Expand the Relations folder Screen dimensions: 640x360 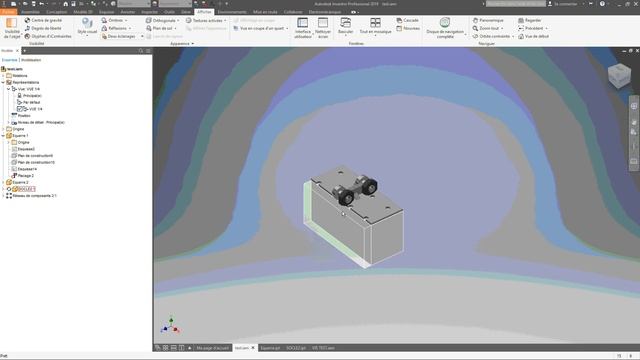pos(3,76)
